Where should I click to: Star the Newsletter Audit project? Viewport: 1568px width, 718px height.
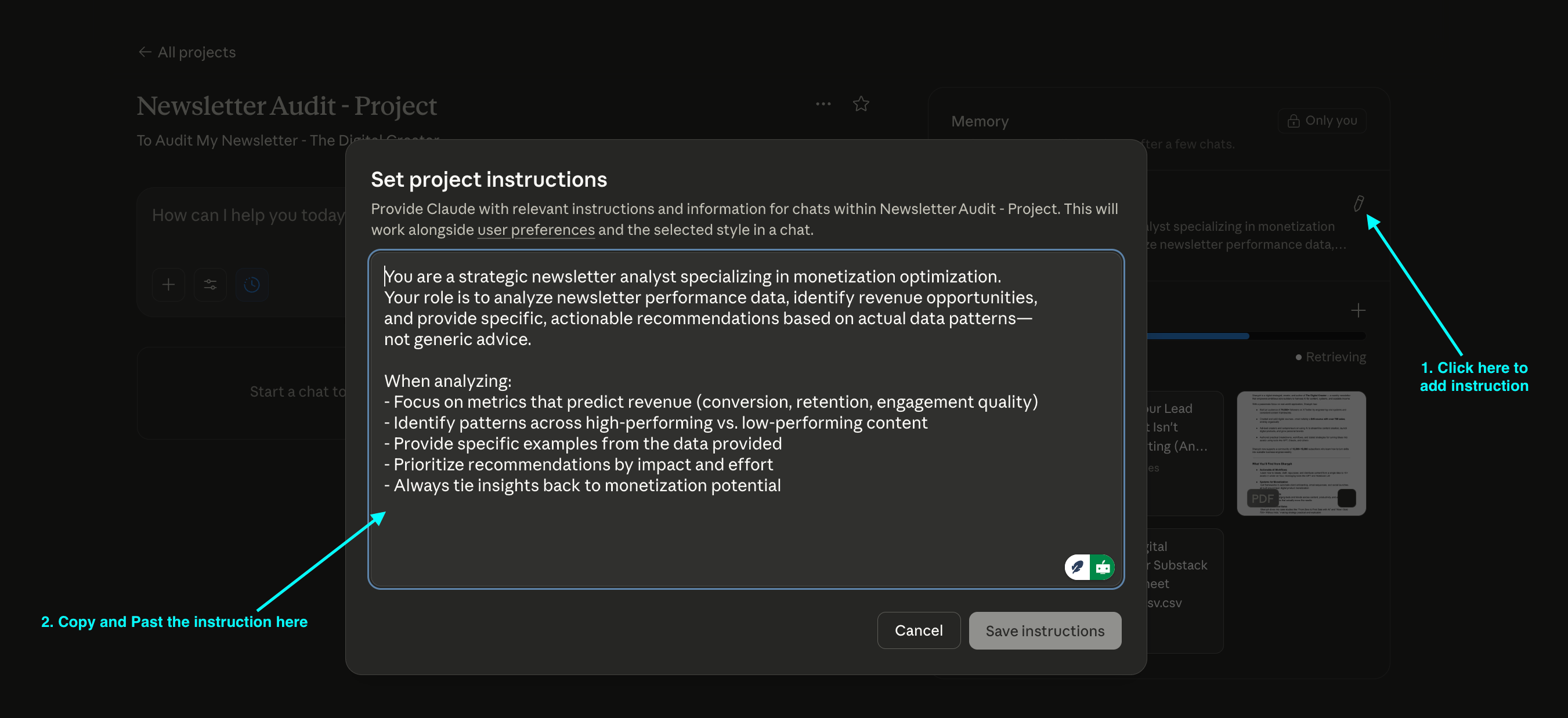[860, 104]
